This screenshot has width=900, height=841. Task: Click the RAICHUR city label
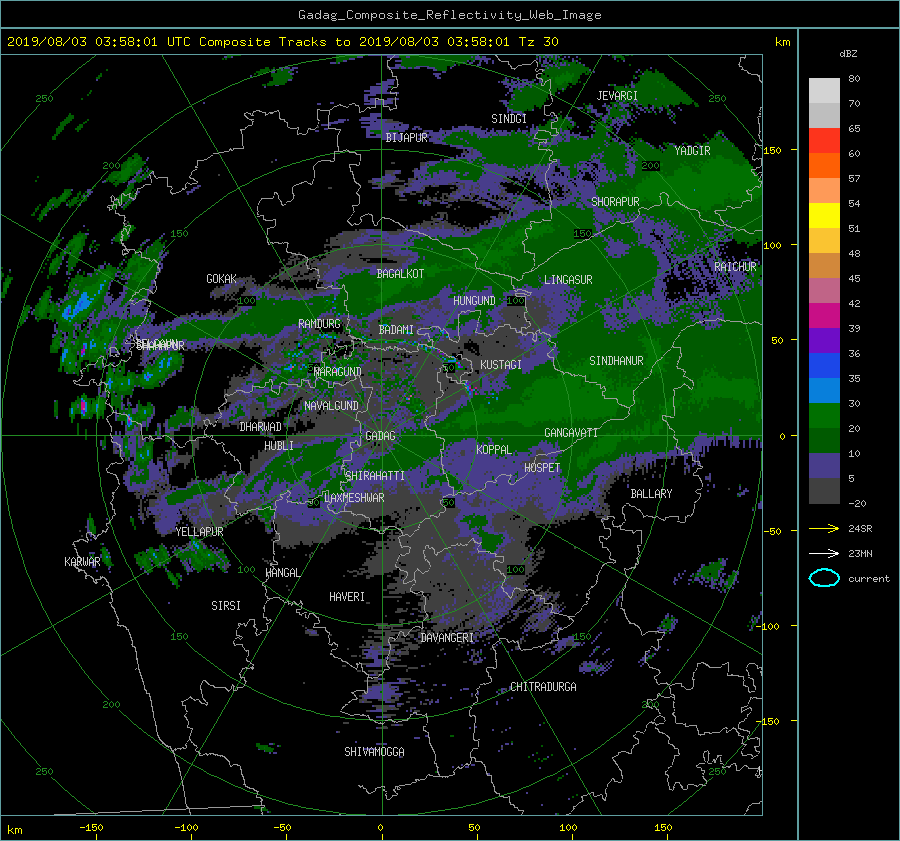tap(735, 266)
